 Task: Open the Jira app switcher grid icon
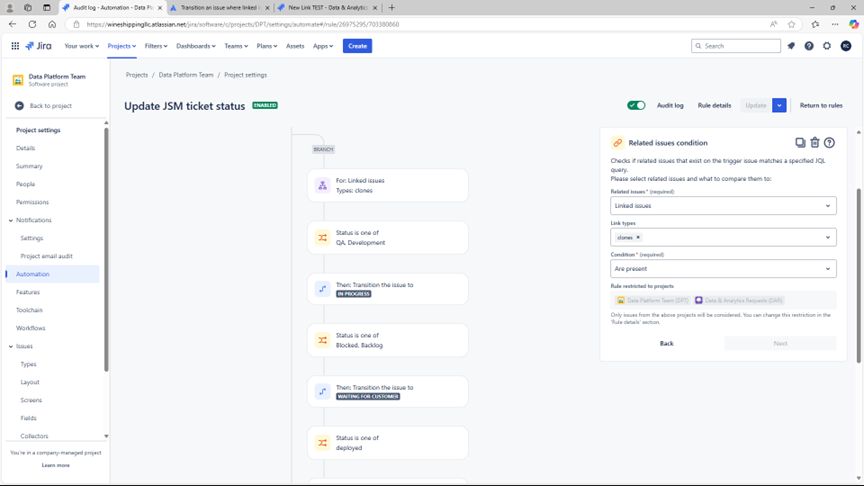(15, 46)
